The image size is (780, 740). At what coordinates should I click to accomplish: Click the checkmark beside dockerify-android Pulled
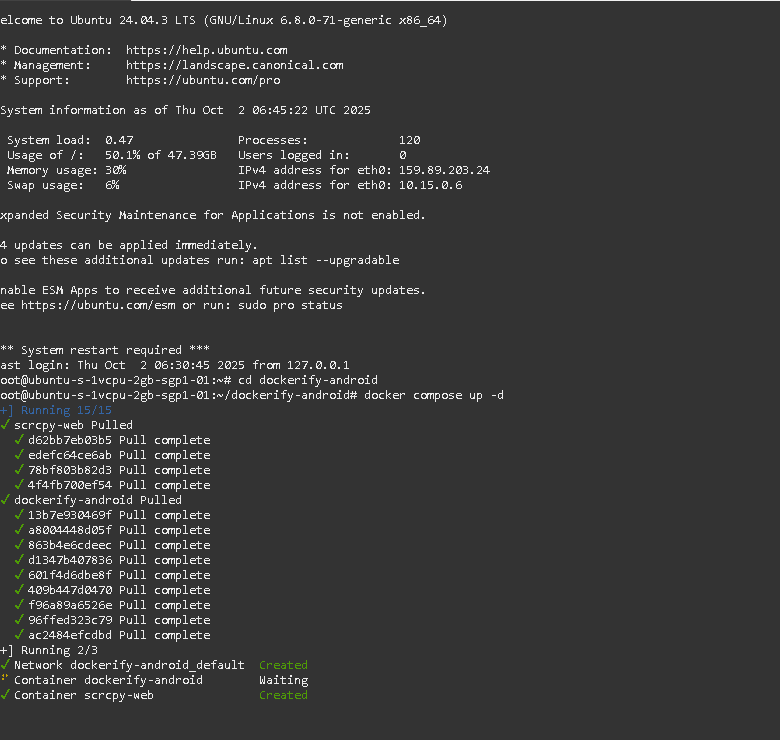pyautogui.click(x=5, y=499)
